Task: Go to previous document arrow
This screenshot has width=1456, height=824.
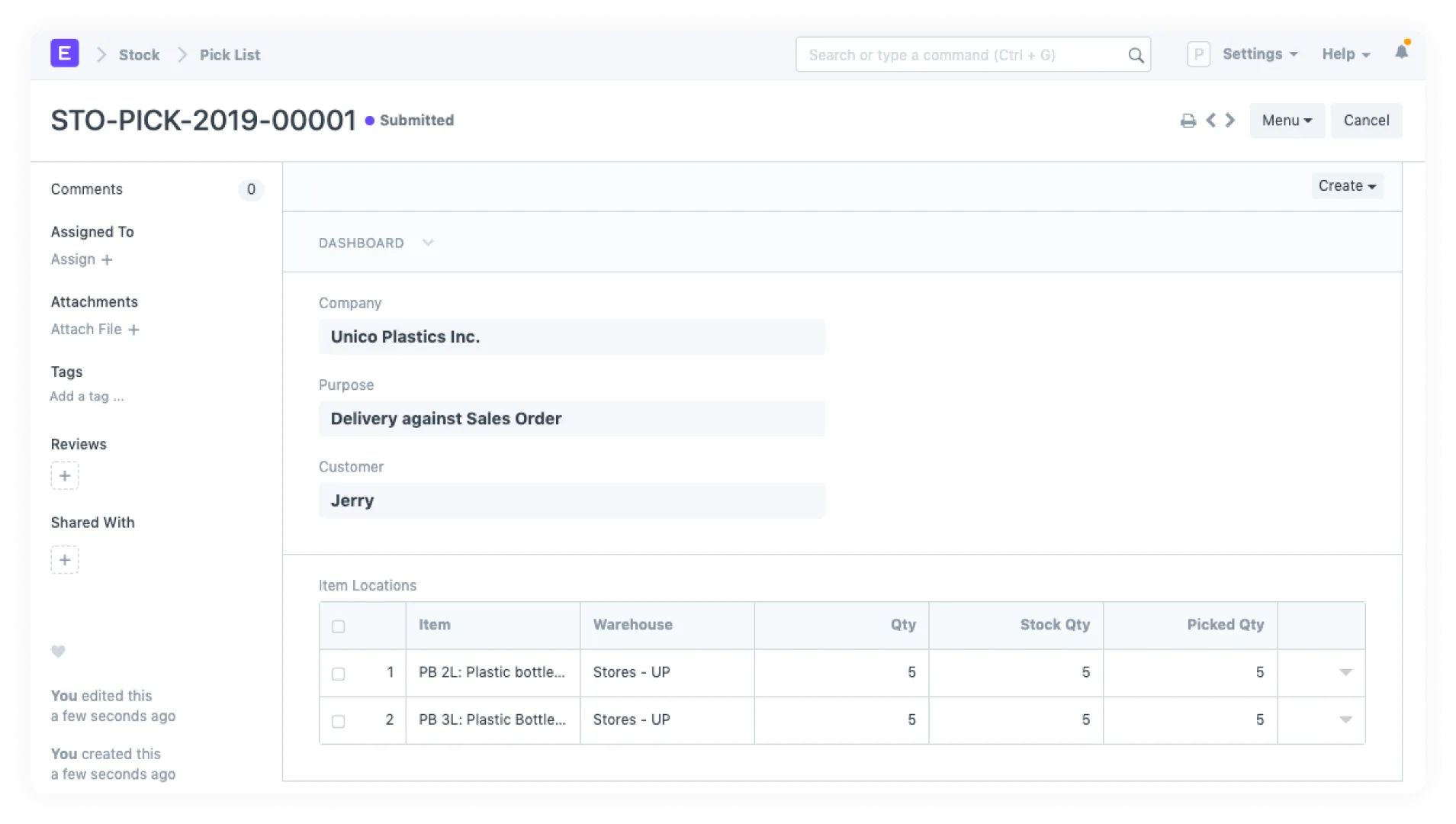Action: point(1210,121)
